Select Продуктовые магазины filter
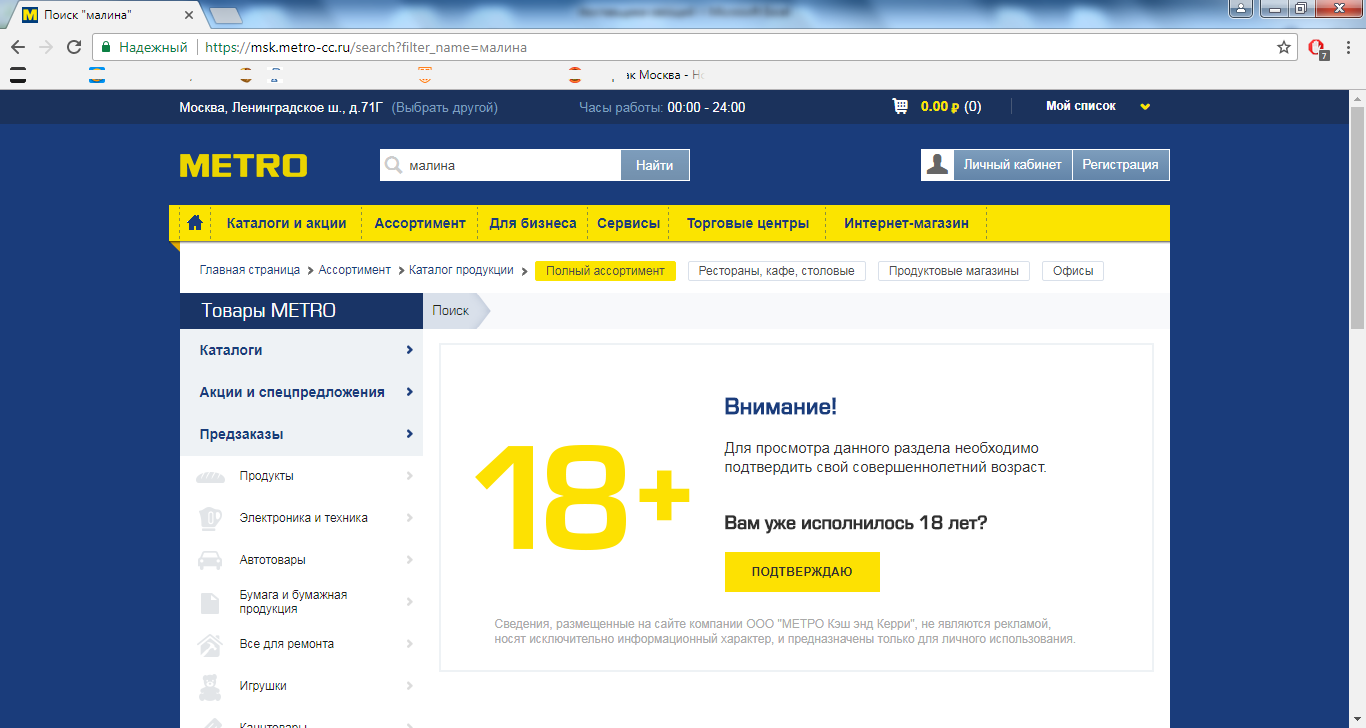Viewport: 1366px width, 728px height. (x=953, y=271)
